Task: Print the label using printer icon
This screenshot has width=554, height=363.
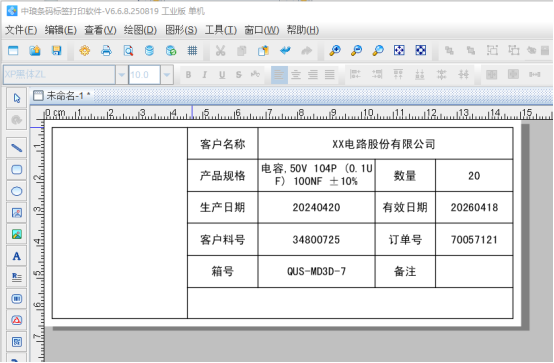Action: click(106, 51)
